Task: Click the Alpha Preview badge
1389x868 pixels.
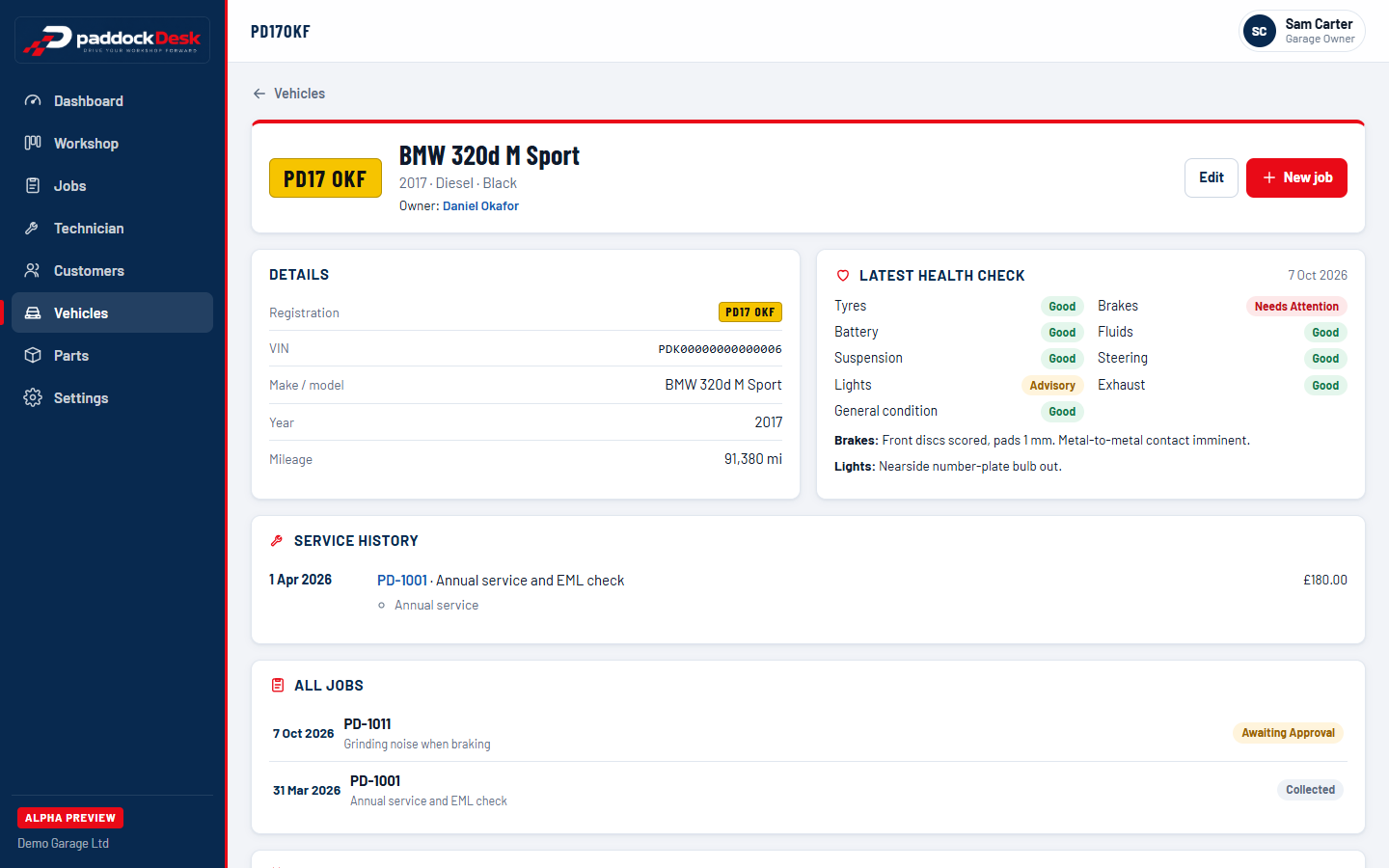Action: click(x=70, y=818)
